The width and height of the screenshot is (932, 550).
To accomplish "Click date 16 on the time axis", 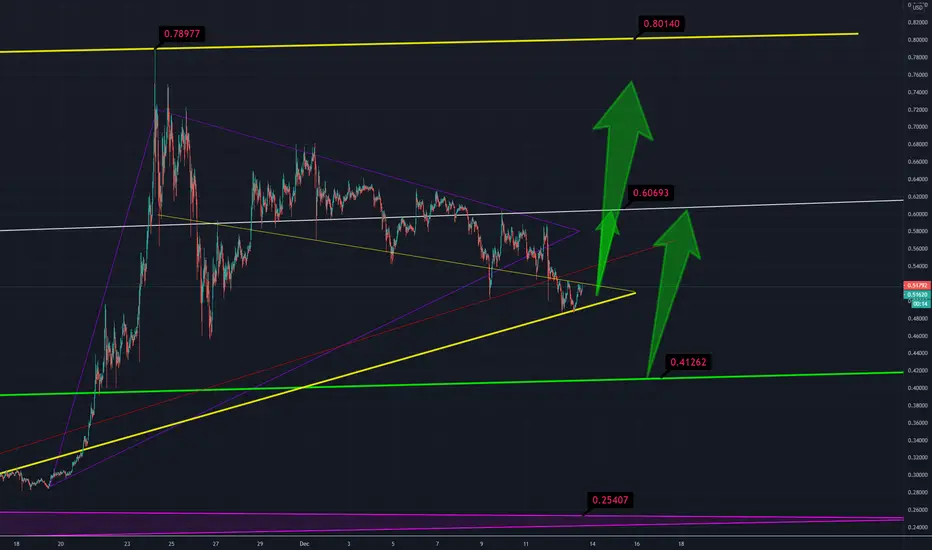I will click(x=637, y=544).
